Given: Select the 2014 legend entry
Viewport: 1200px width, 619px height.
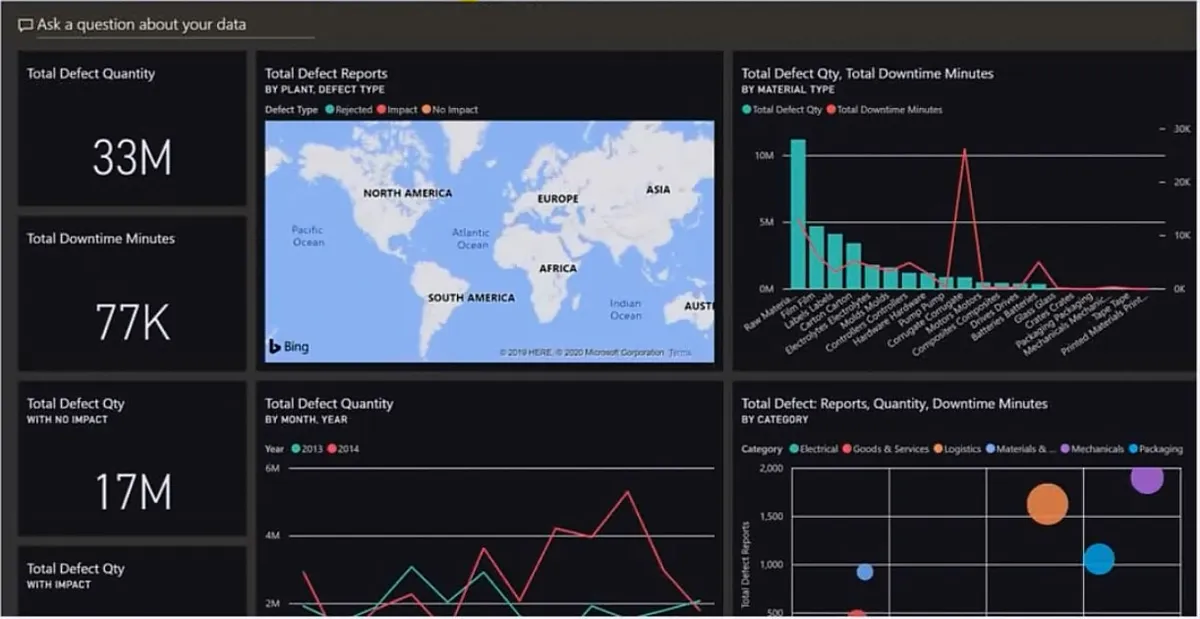Looking at the screenshot, I should pyautogui.click(x=344, y=449).
